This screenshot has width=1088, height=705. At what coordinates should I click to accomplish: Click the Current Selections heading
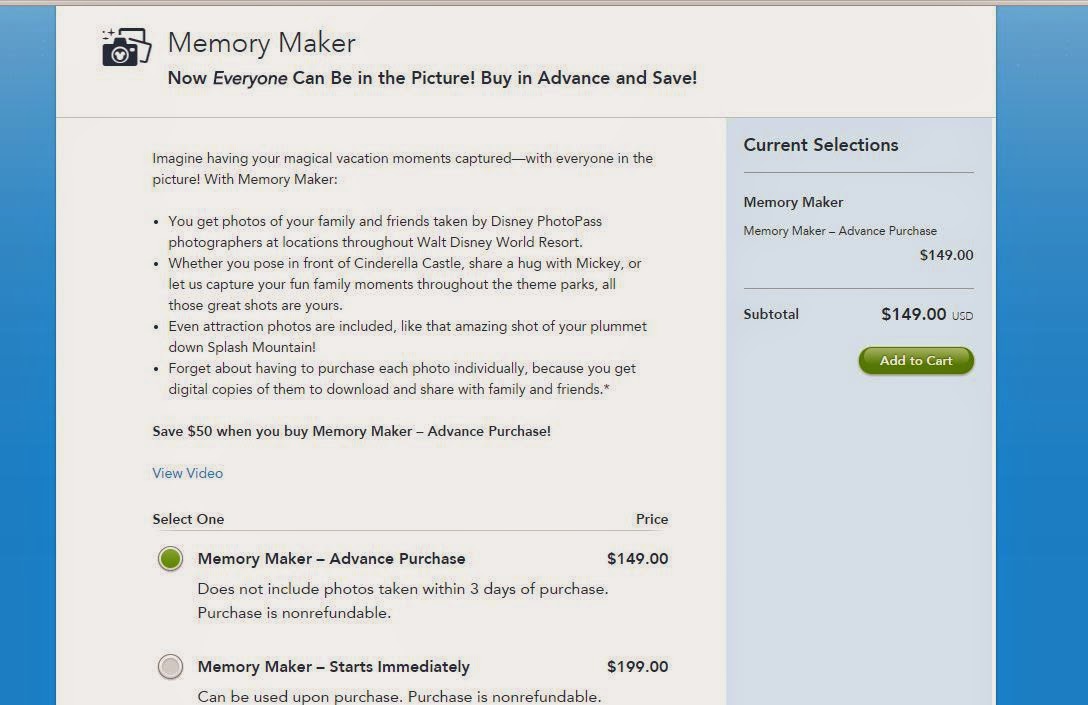pos(820,145)
